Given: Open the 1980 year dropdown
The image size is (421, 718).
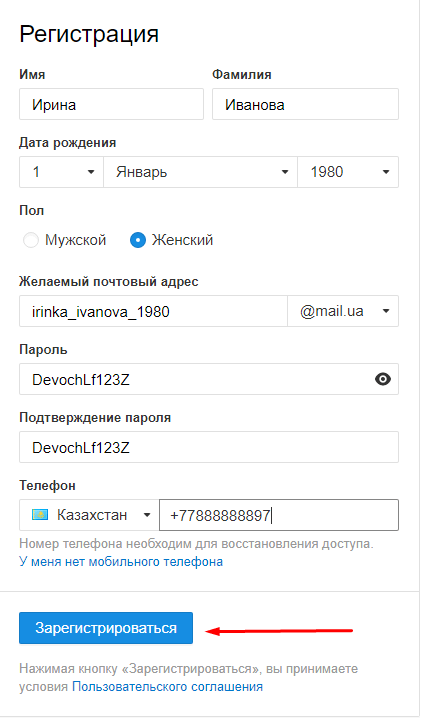Looking at the screenshot, I should click(x=348, y=172).
